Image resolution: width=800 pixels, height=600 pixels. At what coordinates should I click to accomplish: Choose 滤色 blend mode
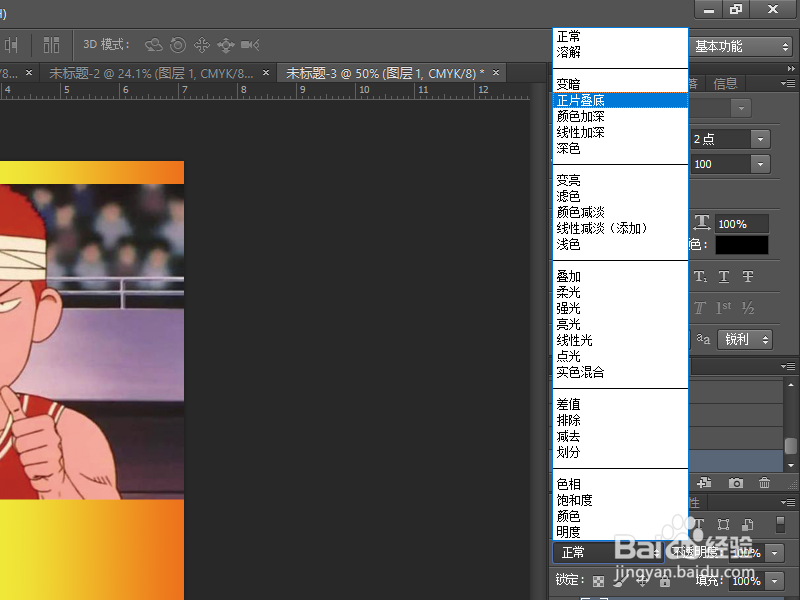[620, 196]
